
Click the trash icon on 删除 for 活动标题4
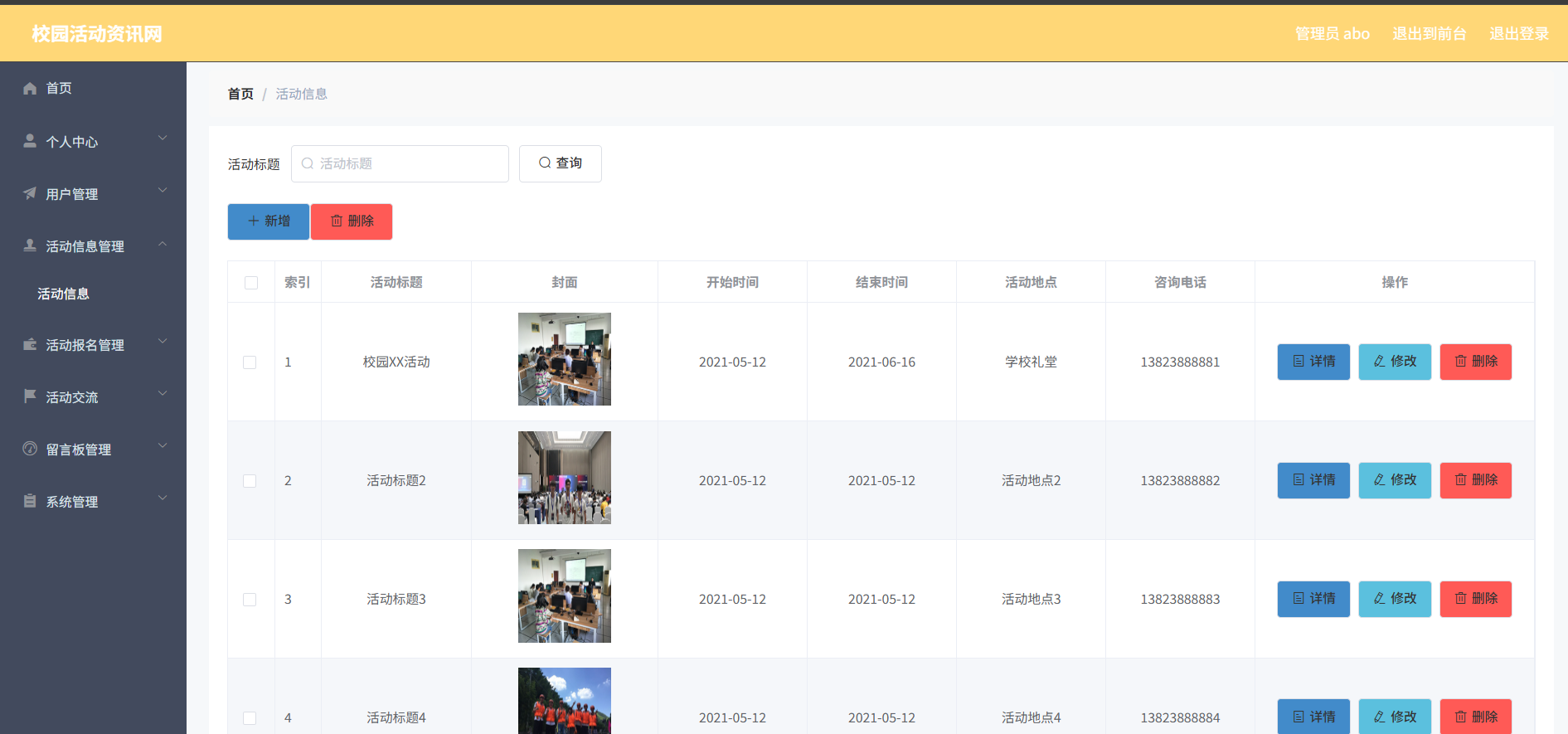click(x=1461, y=717)
